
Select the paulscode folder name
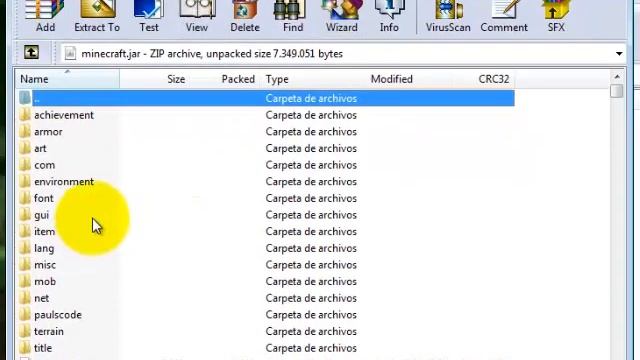point(58,315)
